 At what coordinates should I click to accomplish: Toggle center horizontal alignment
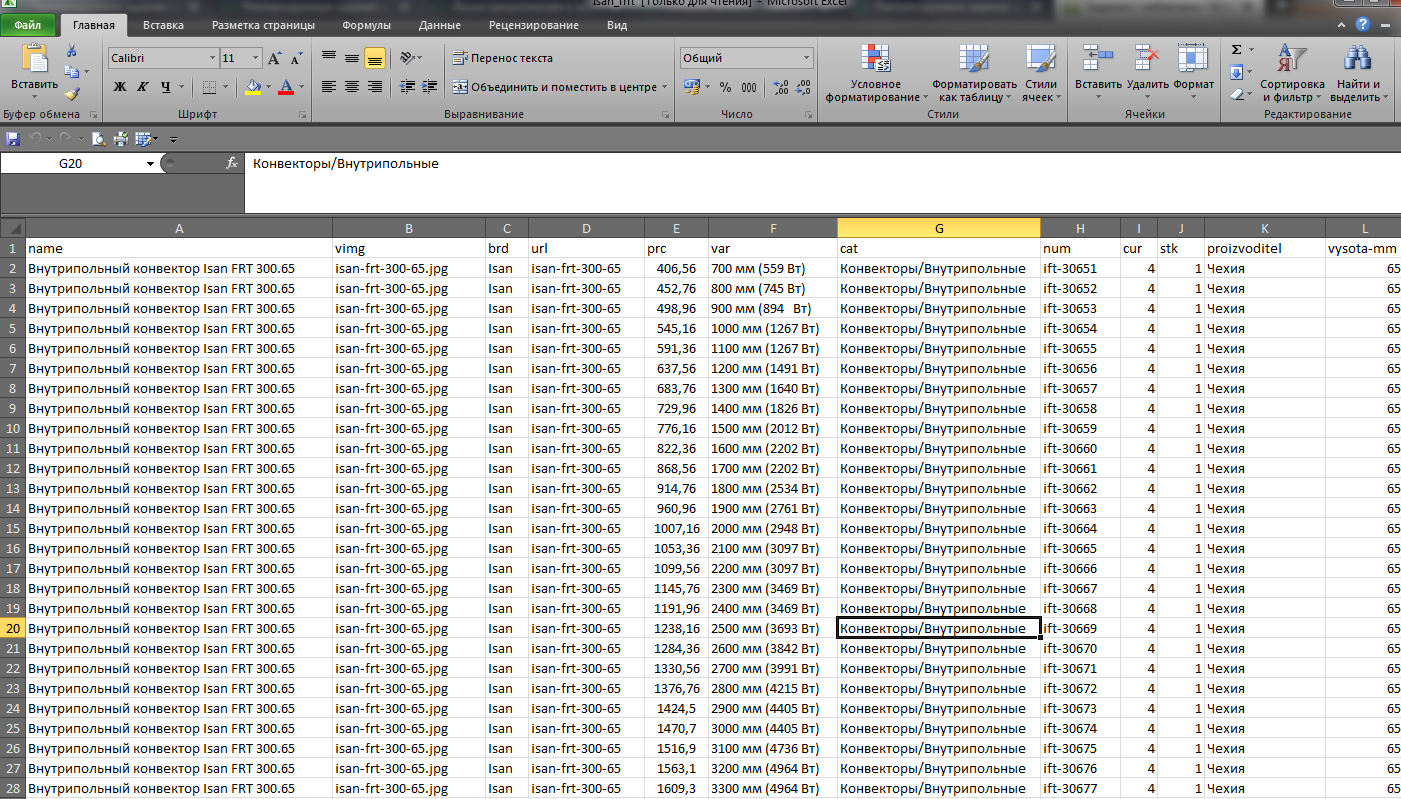(x=351, y=87)
